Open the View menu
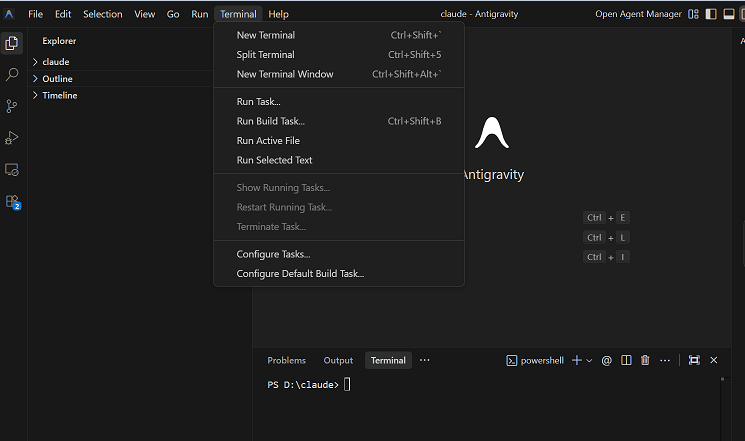Viewport: 745px width, 441px height. click(144, 14)
